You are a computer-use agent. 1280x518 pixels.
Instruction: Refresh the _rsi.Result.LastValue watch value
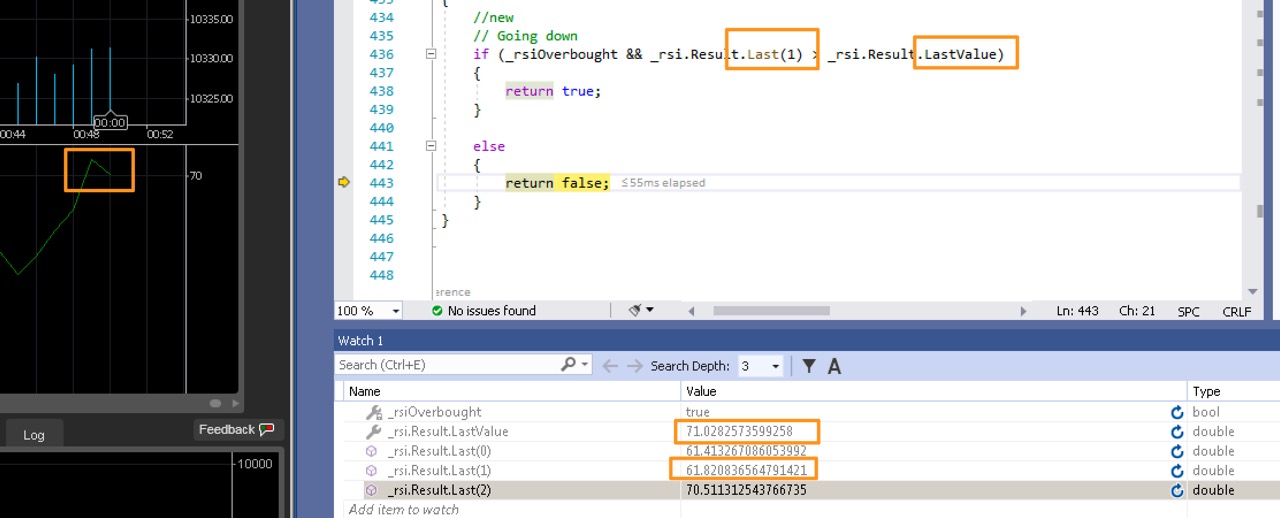coord(1177,431)
